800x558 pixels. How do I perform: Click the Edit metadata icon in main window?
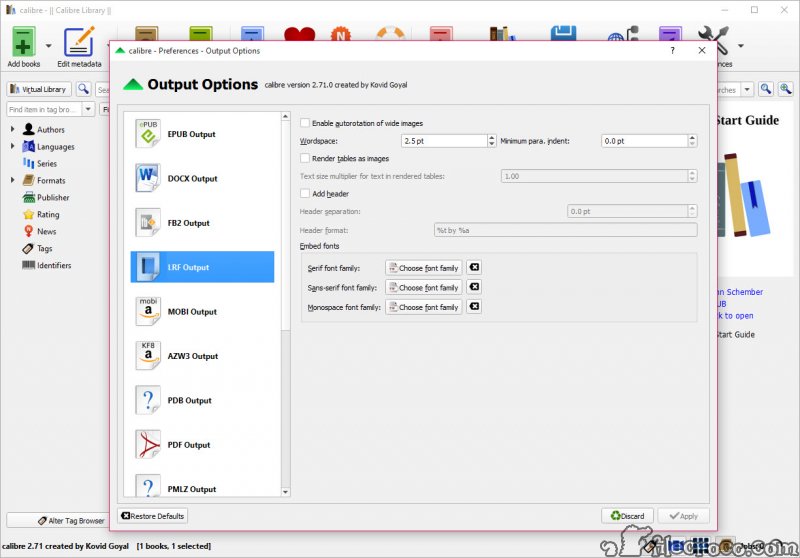point(79,42)
